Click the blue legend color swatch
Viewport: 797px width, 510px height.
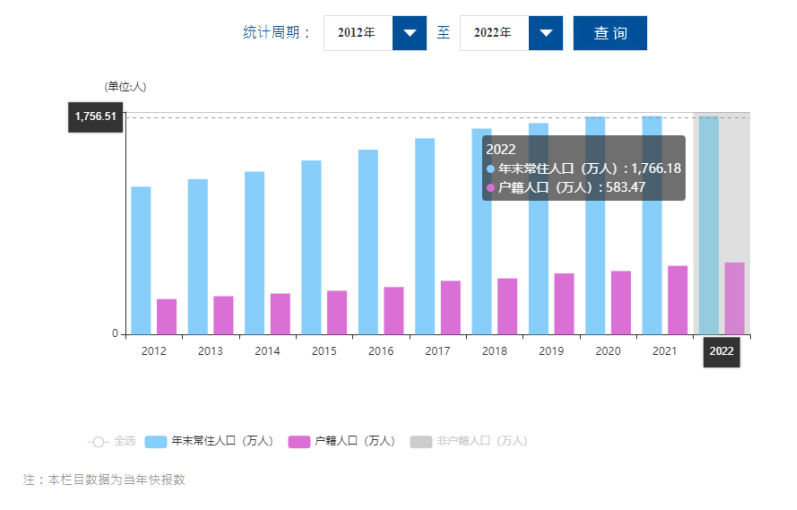coord(156,441)
